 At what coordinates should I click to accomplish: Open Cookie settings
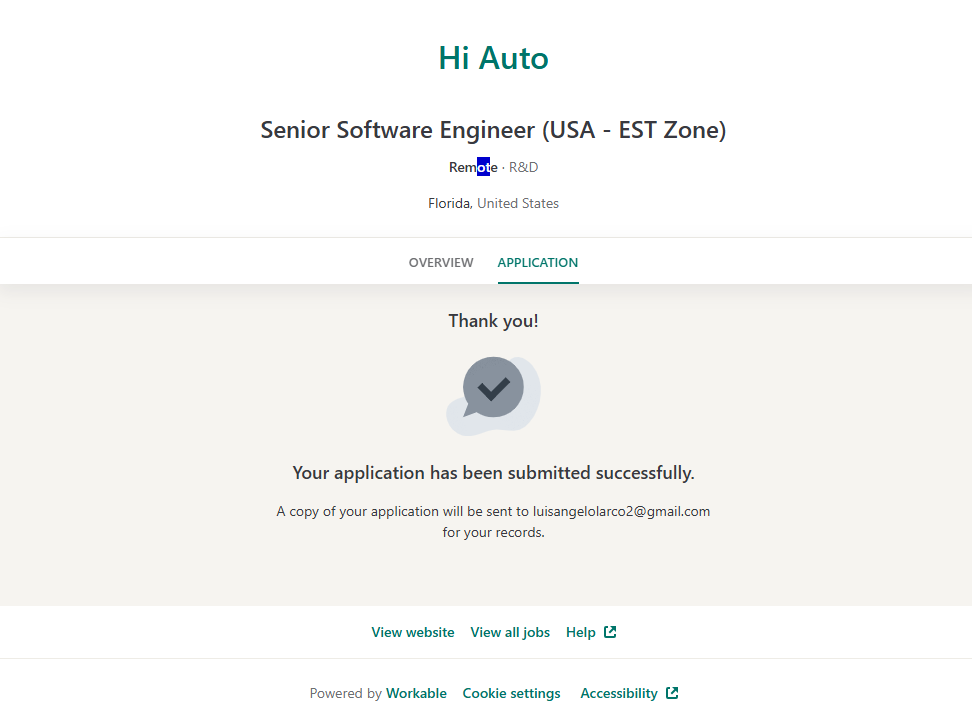click(x=511, y=693)
